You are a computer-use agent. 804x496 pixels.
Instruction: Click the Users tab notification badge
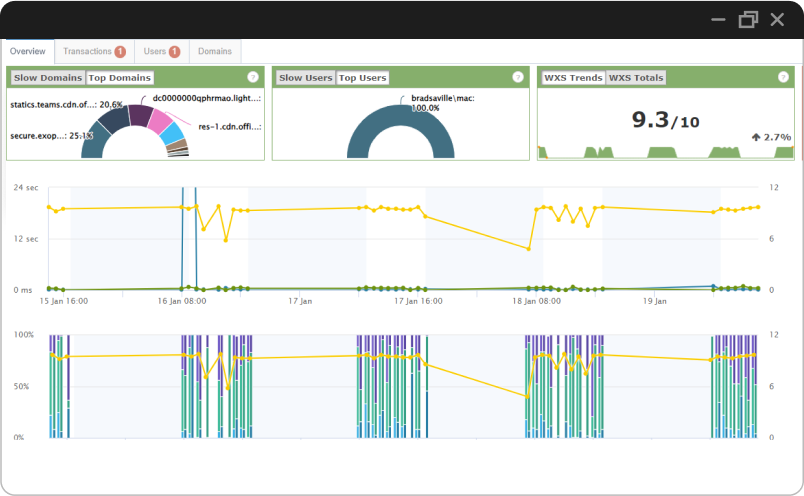(174, 51)
